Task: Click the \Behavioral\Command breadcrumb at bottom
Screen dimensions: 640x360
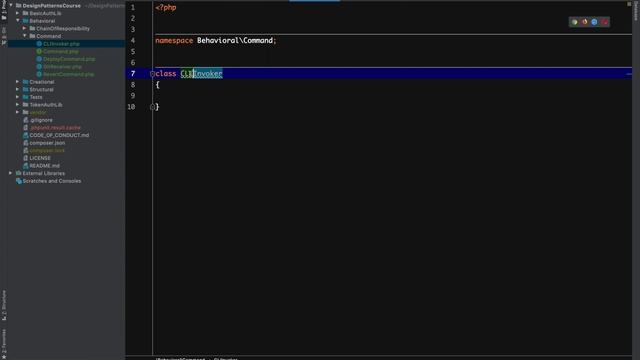Action: [x=180, y=358]
